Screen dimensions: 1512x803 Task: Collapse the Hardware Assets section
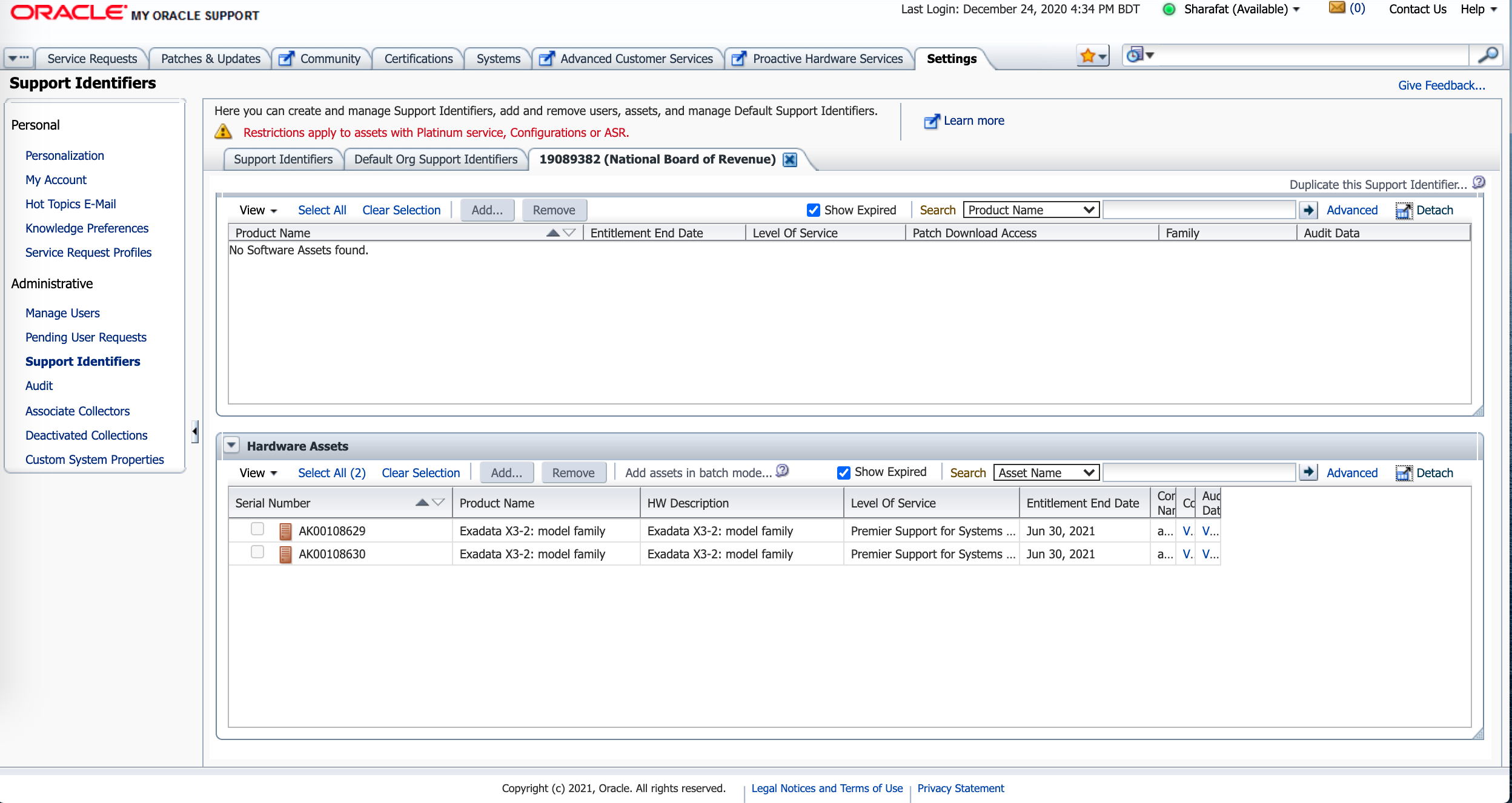pyautogui.click(x=231, y=445)
